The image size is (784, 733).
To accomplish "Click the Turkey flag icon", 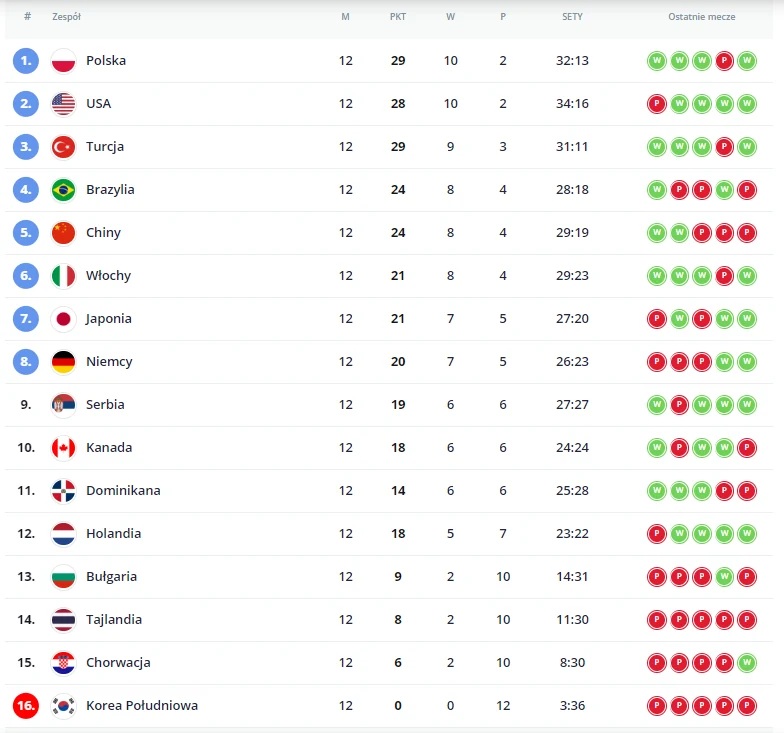I will [x=63, y=147].
